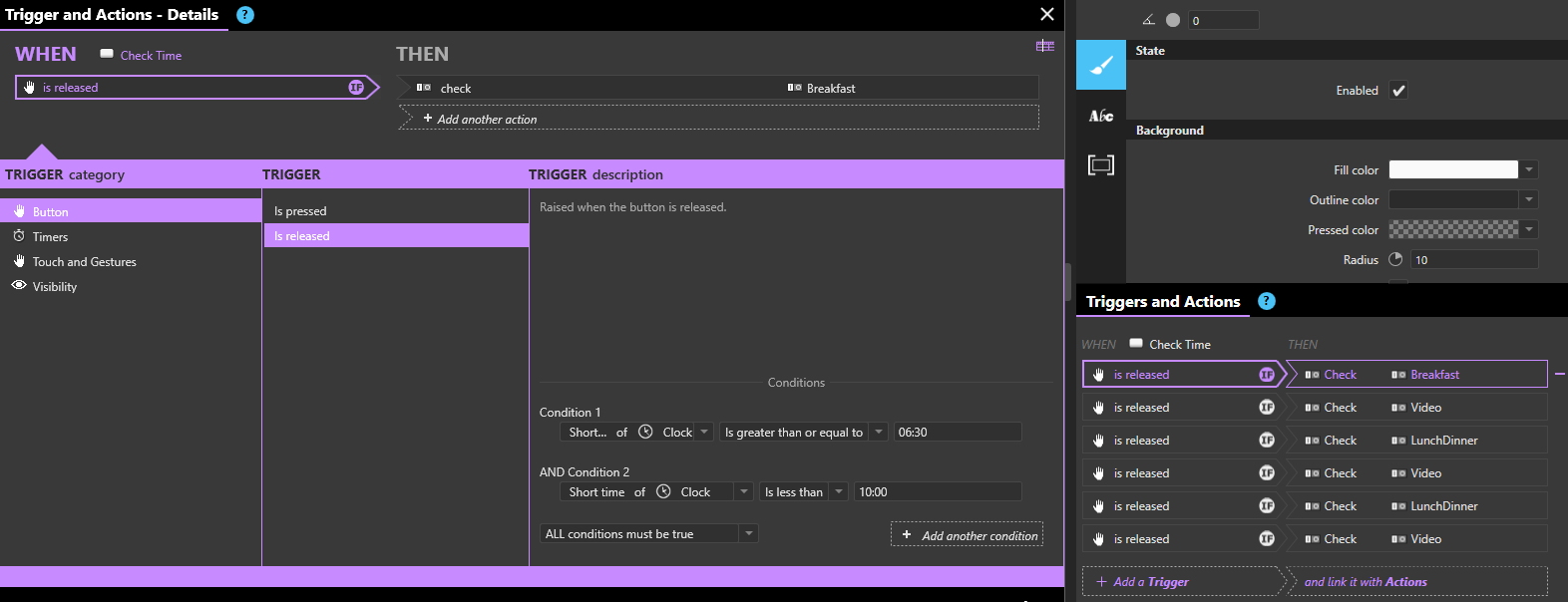This screenshot has height=602, width=1568.
Task: Open the layout frame properties tab
Action: click(1101, 164)
